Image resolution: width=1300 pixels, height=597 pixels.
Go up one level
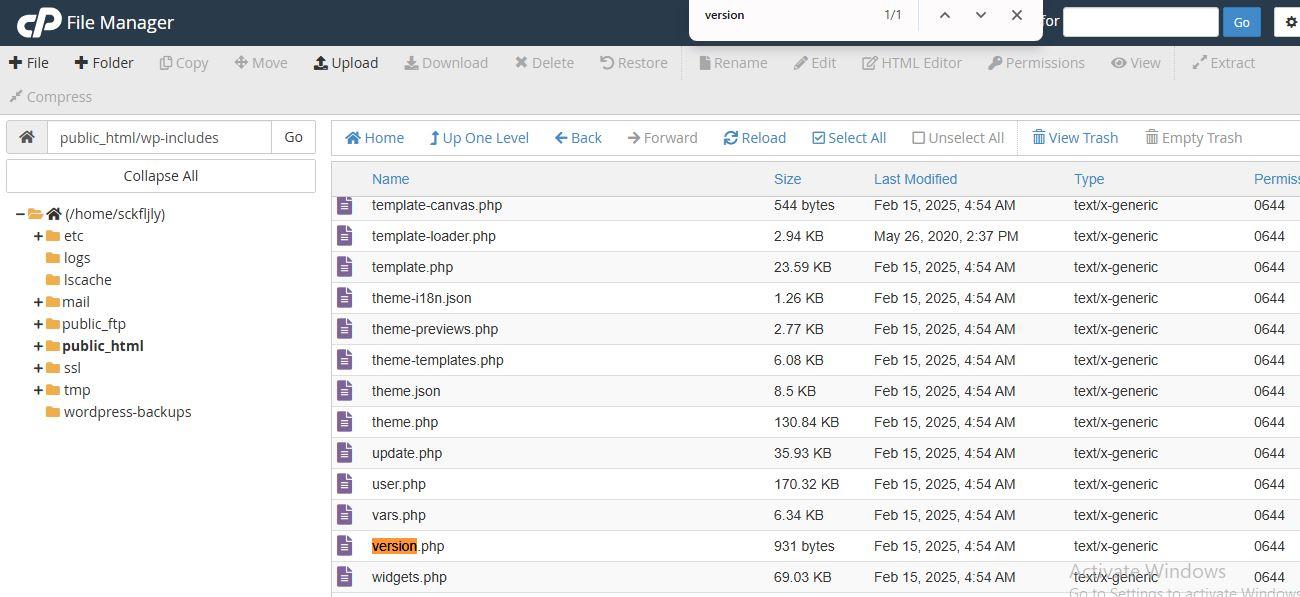(478, 138)
